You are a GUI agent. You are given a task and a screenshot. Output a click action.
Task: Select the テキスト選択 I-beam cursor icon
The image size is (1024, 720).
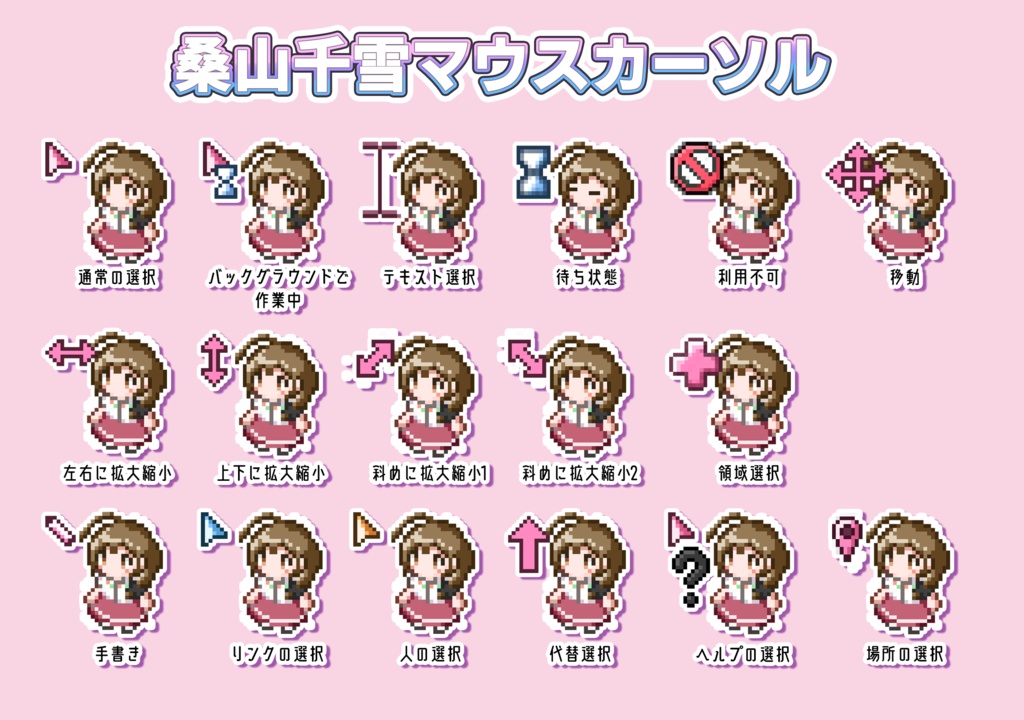379,181
